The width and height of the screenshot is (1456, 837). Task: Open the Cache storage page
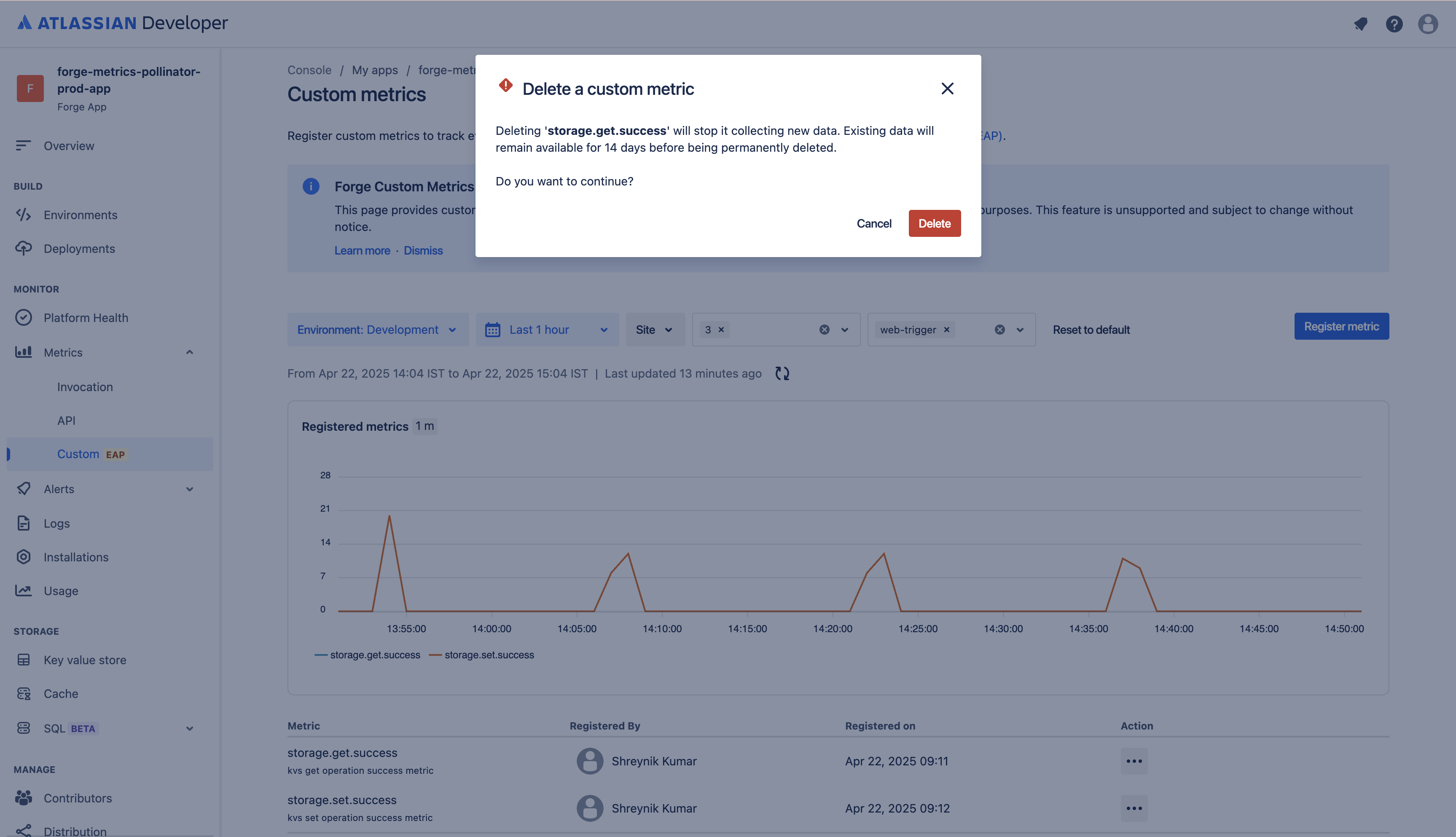tap(61, 693)
